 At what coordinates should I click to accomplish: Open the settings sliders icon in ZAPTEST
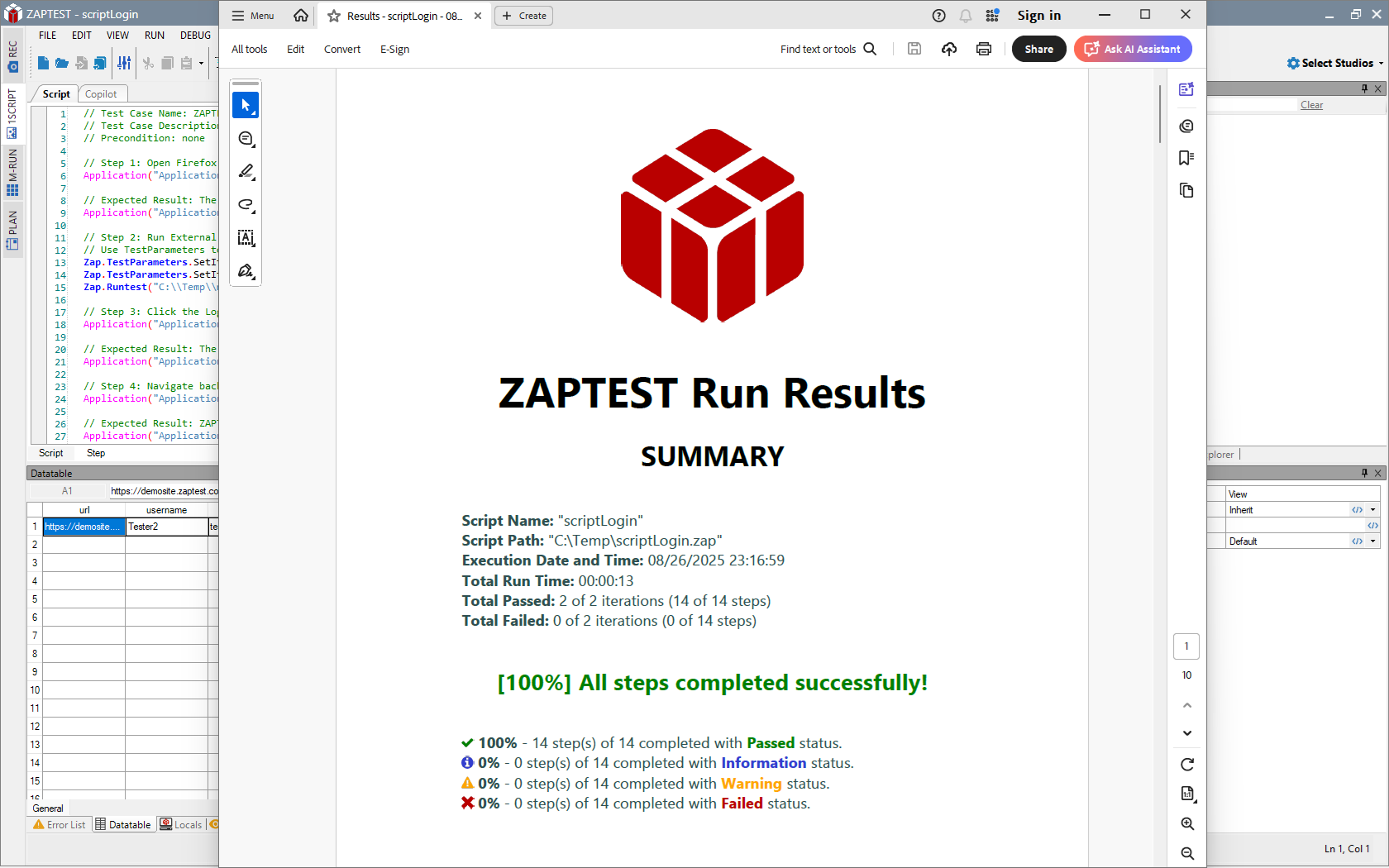124,63
